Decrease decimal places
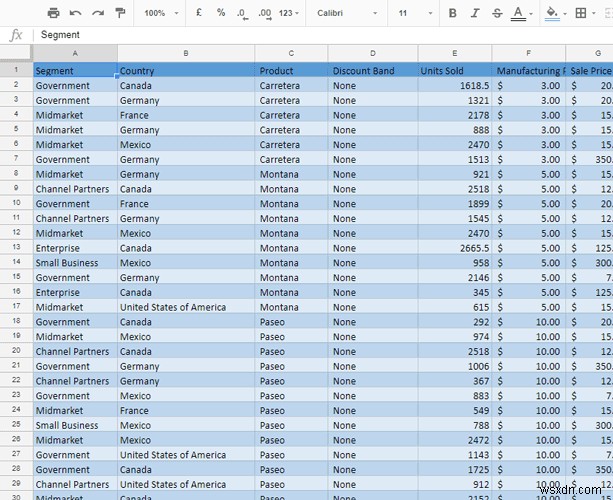 [242, 14]
